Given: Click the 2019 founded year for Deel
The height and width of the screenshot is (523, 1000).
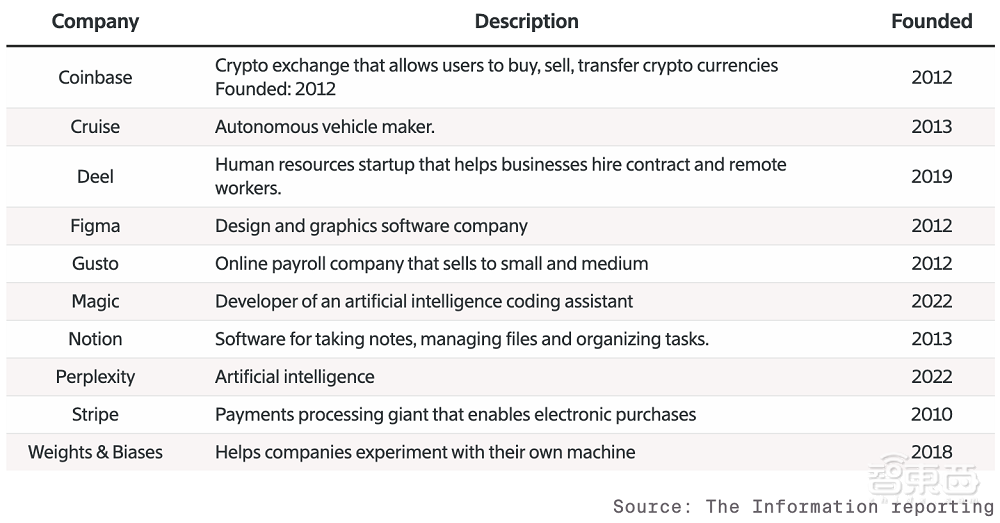Looking at the screenshot, I should (931, 176).
